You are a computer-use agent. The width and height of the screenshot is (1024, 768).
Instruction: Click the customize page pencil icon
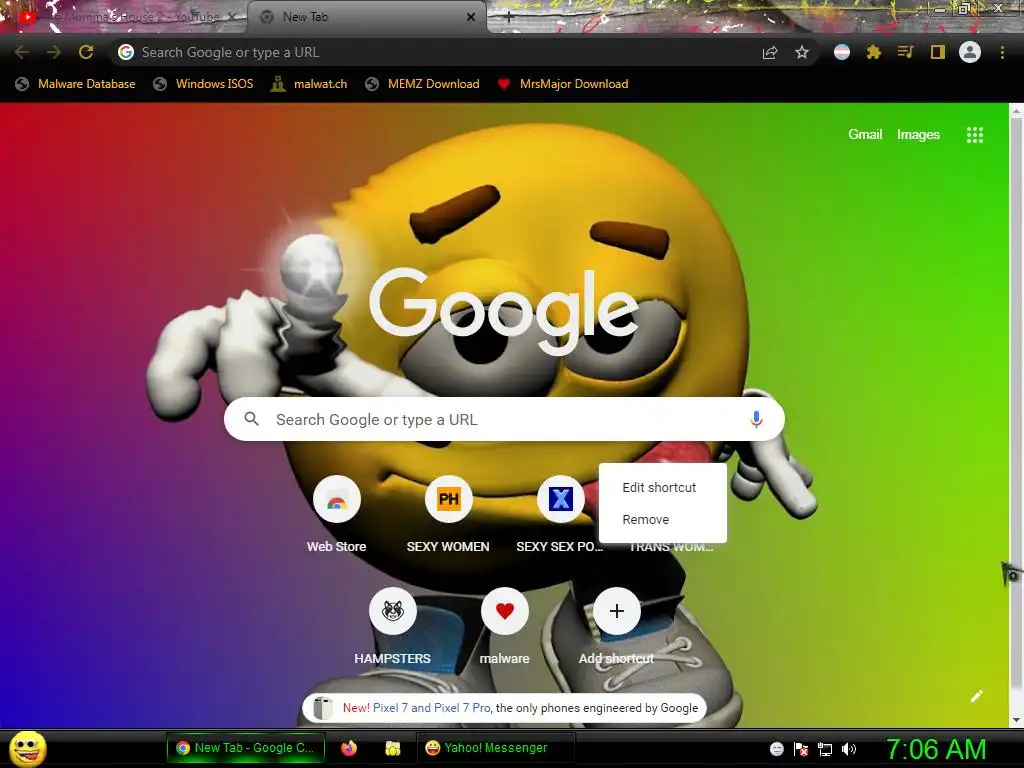[x=977, y=696]
